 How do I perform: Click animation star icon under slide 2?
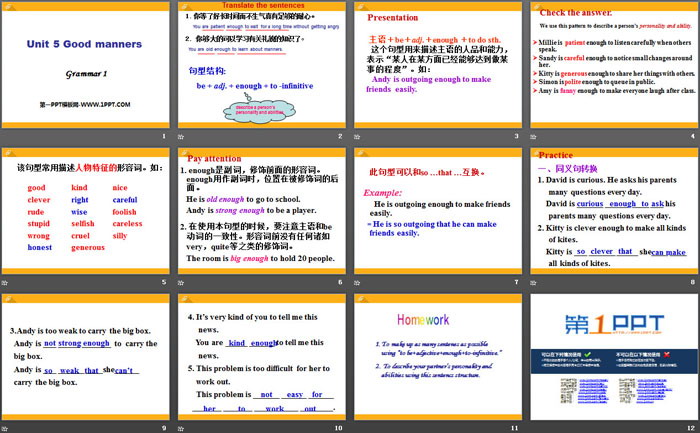pyautogui.click(x=181, y=137)
